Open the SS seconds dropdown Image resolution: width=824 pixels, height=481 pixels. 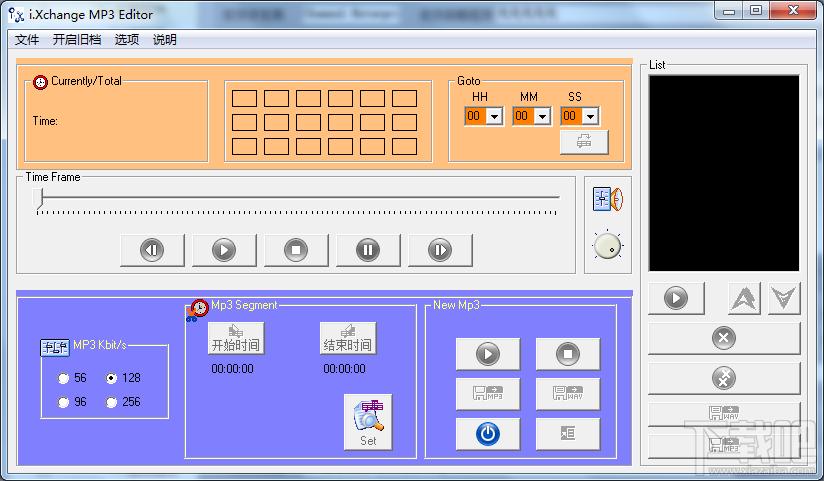click(x=591, y=116)
